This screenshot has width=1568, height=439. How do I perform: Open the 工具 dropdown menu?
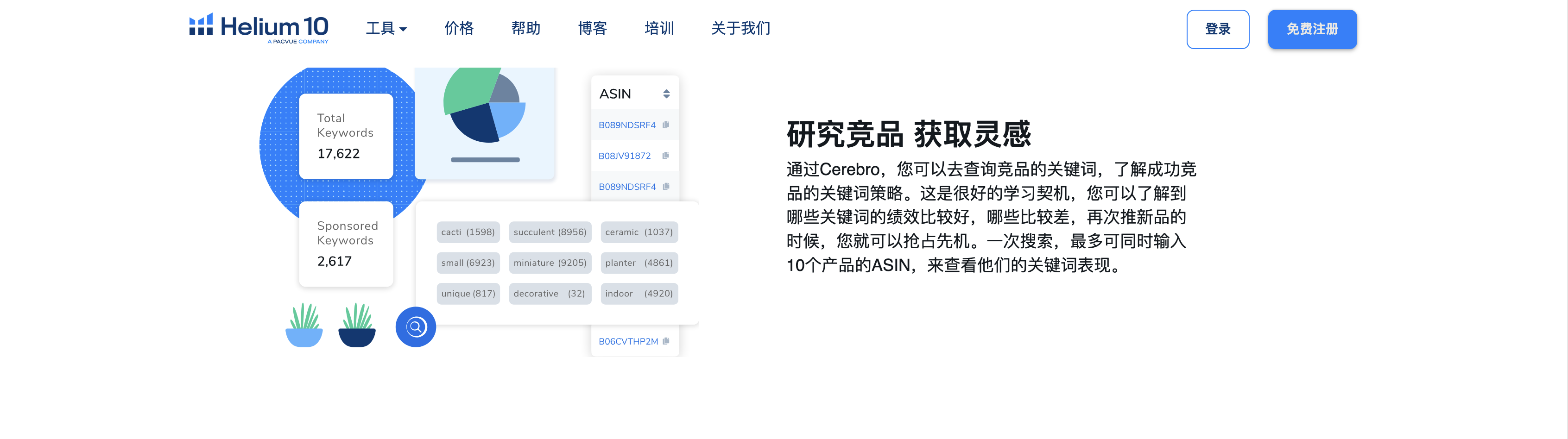tap(386, 29)
